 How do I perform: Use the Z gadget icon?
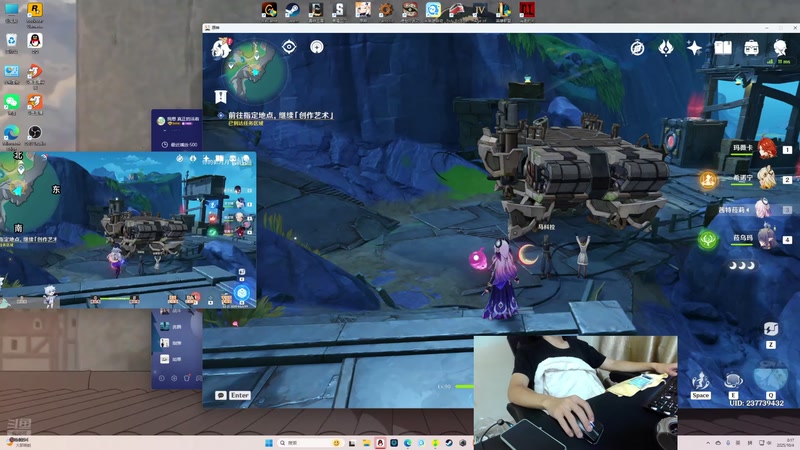770,329
